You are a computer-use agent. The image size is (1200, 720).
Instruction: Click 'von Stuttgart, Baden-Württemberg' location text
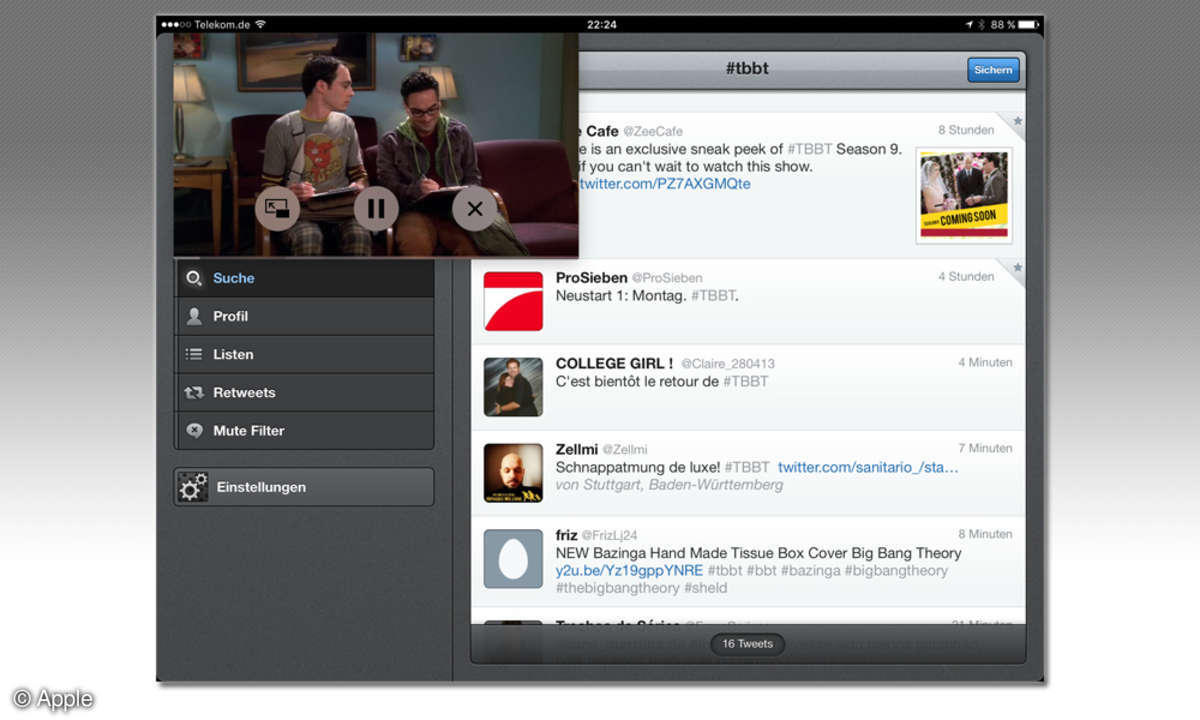click(669, 485)
